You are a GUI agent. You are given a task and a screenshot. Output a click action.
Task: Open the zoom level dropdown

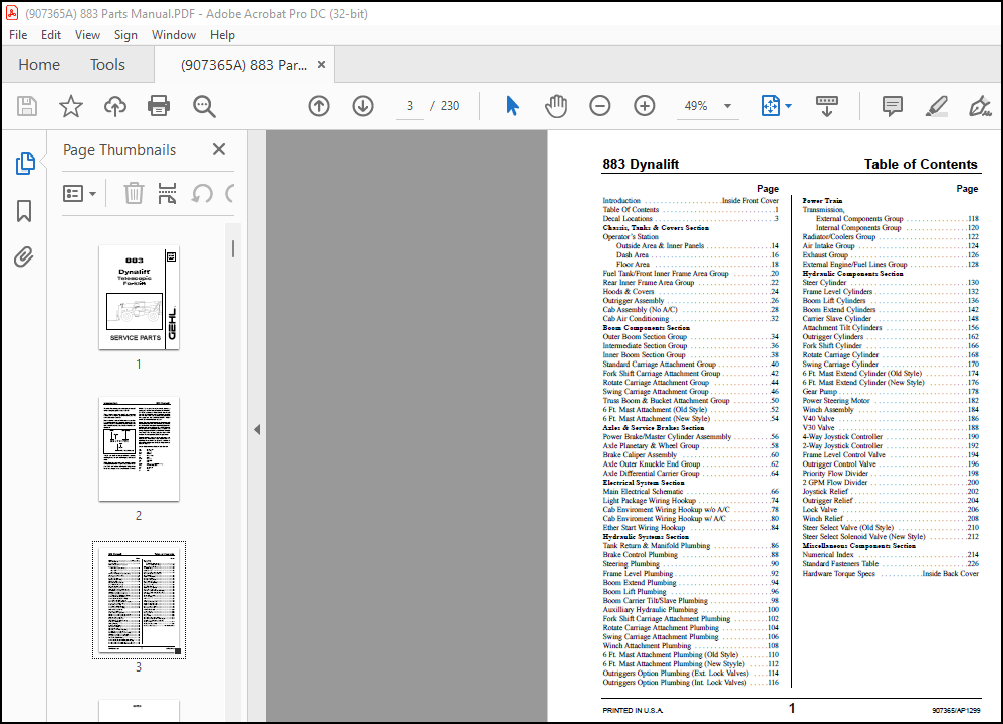click(x=727, y=106)
